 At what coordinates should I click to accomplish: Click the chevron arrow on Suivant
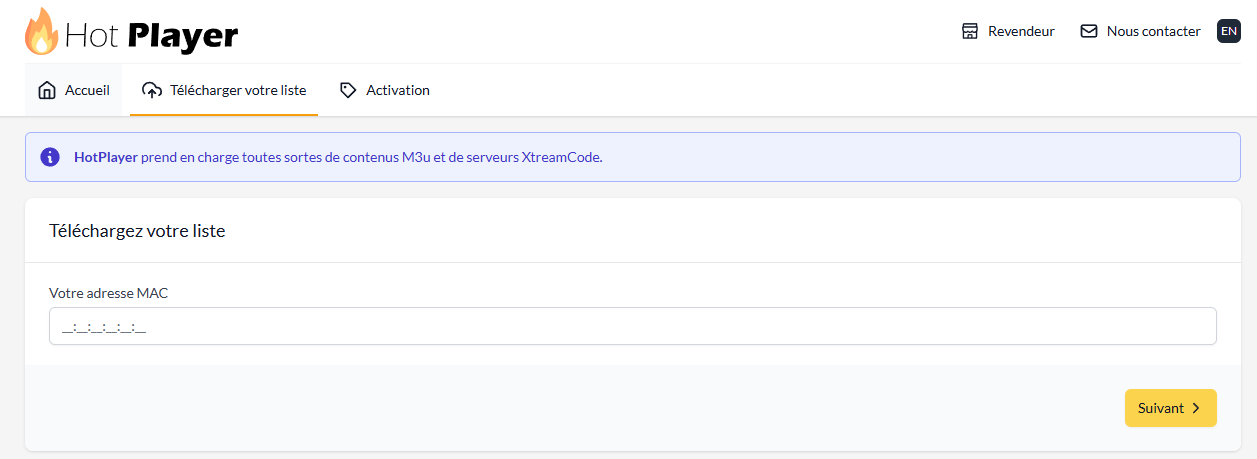[x=1195, y=408]
